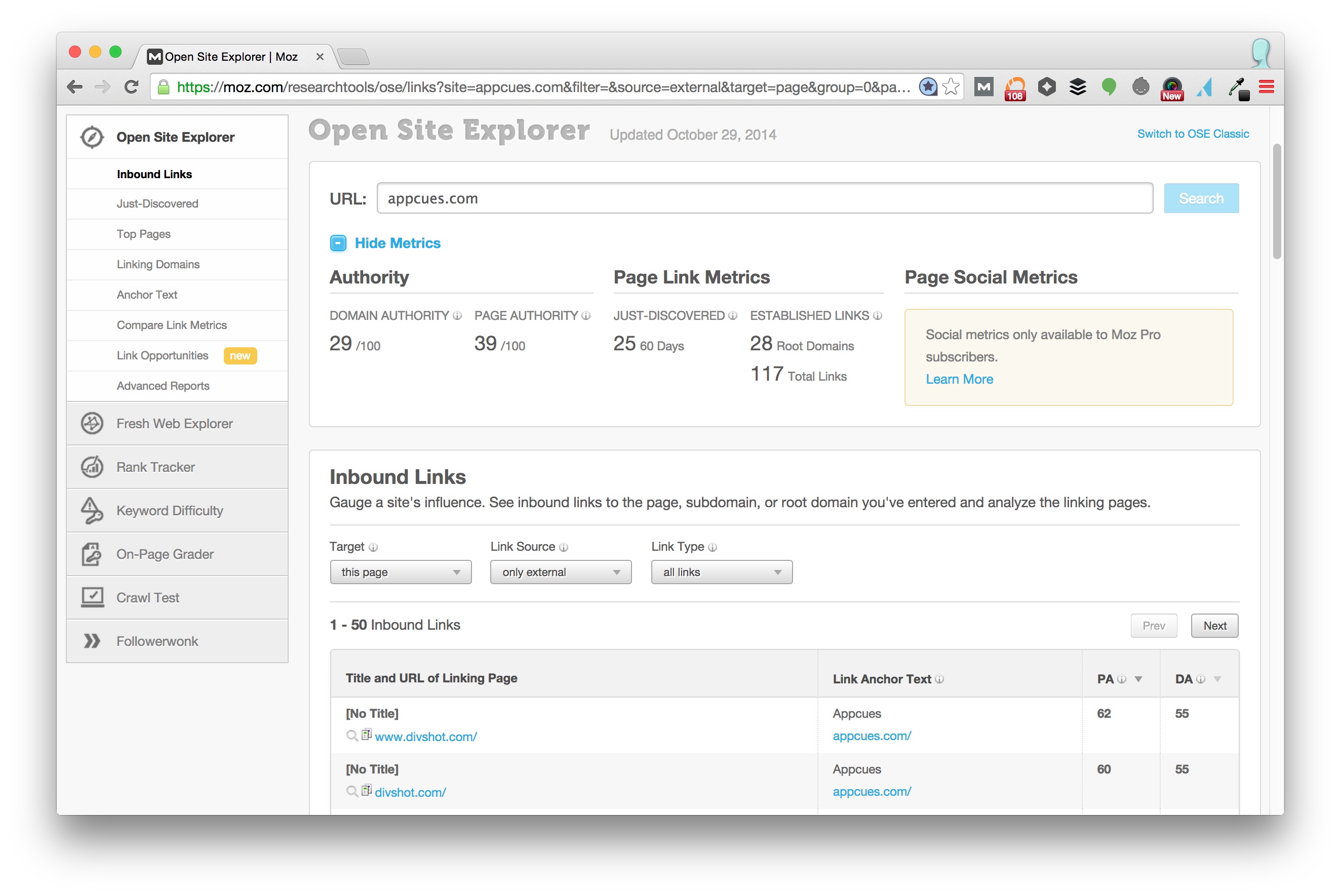Click info icon next to Page Authority
This screenshot has height=896, width=1341.
586,315
